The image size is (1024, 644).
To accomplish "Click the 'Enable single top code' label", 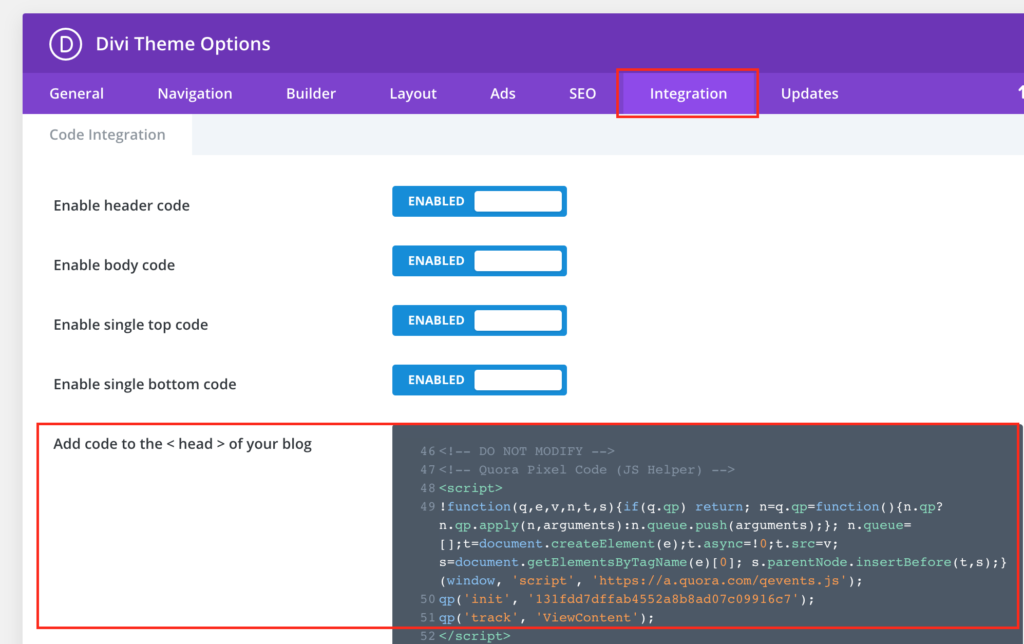I will [x=131, y=325].
